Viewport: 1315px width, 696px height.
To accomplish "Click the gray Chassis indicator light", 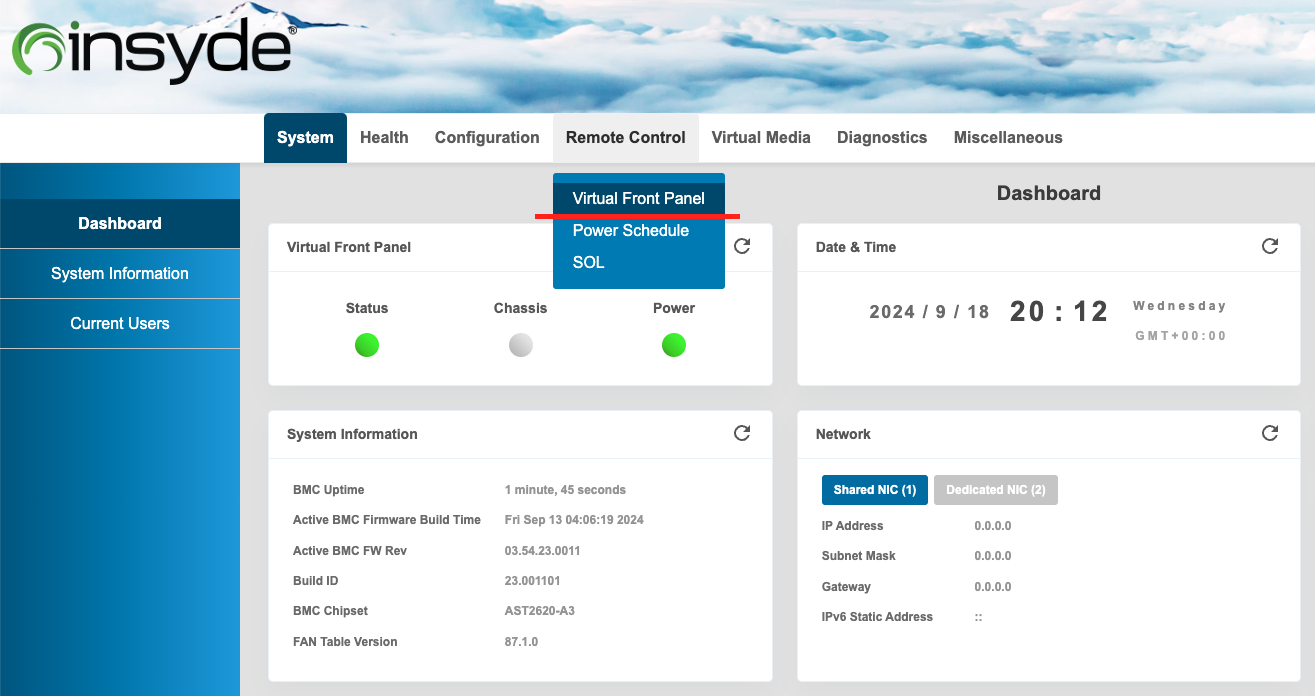I will point(520,346).
